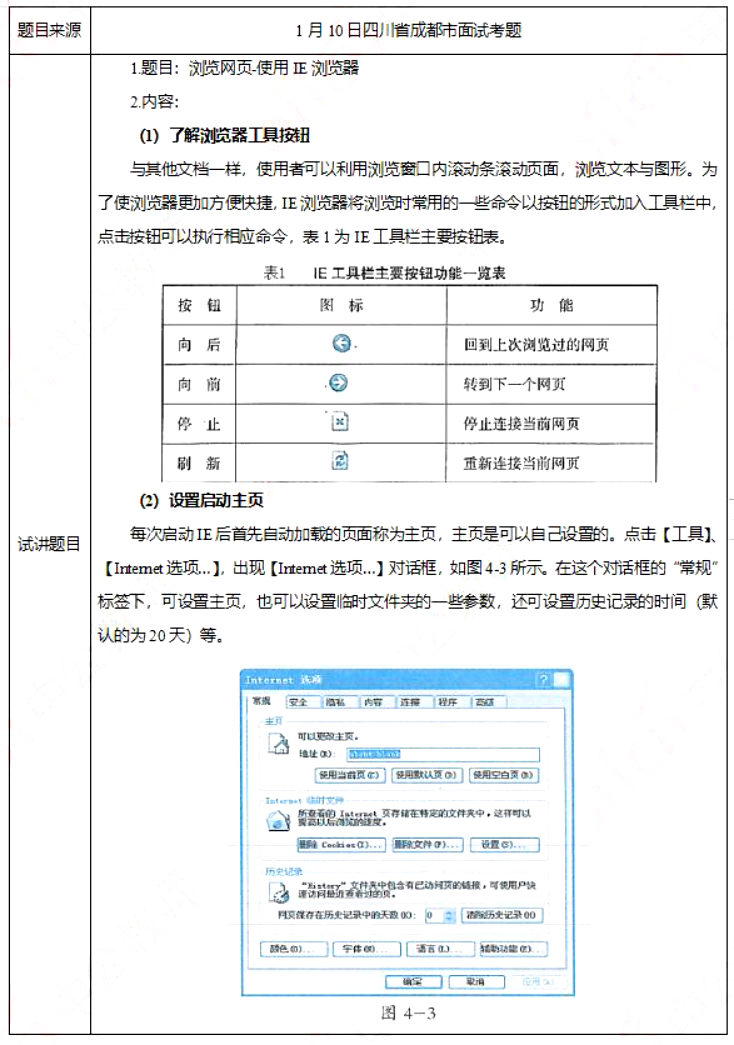
Task: Click the text 回到上次浏览过的网页
Action: tap(536, 345)
